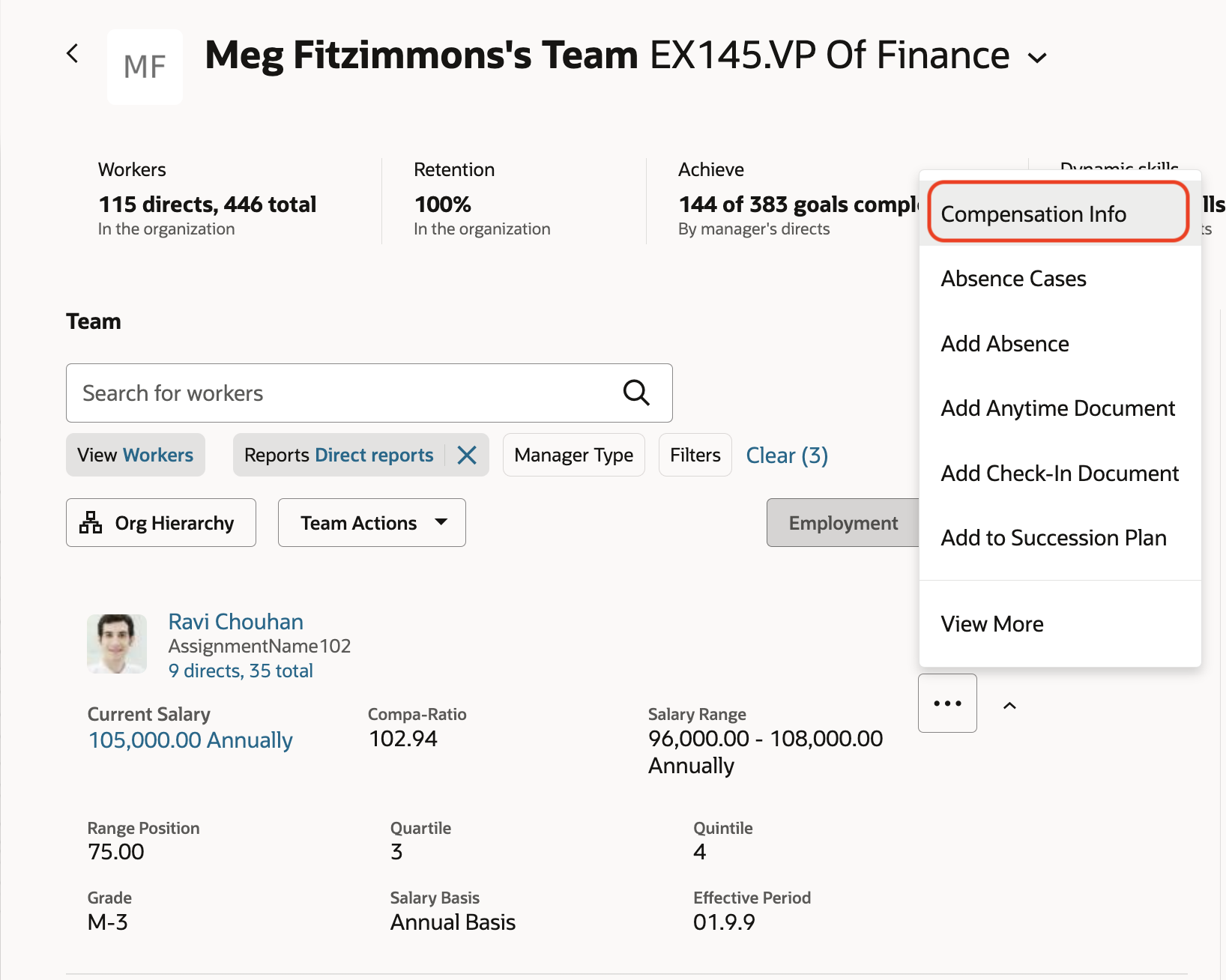Screen dimensions: 1226x980
Task: Click View More in the menu
Action: tap(992, 624)
